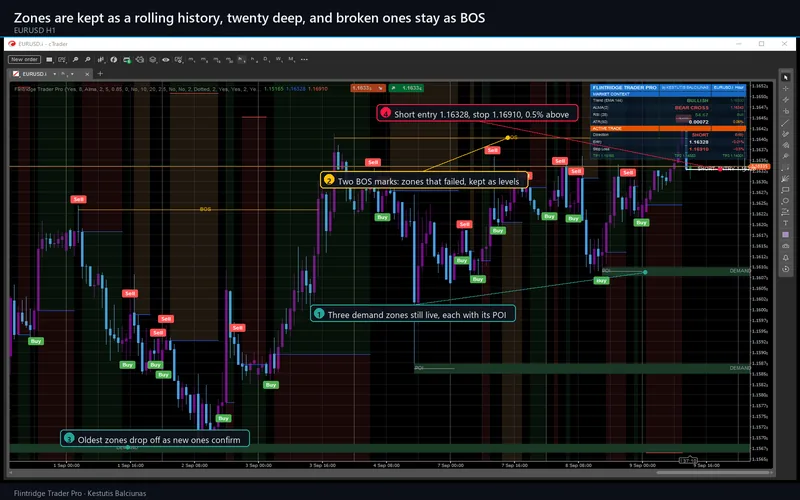Open the more timeframes ellipsis menu
Screen dimensions: 800x500
[304, 60]
